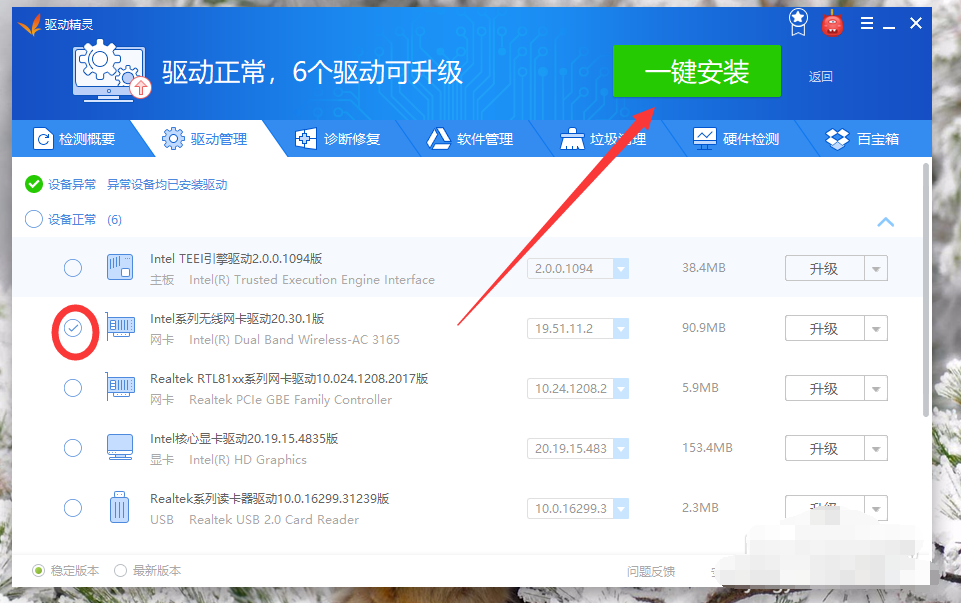961x603 pixels.
Task: Click the 153.4MB size value
Action: coord(707,448)
